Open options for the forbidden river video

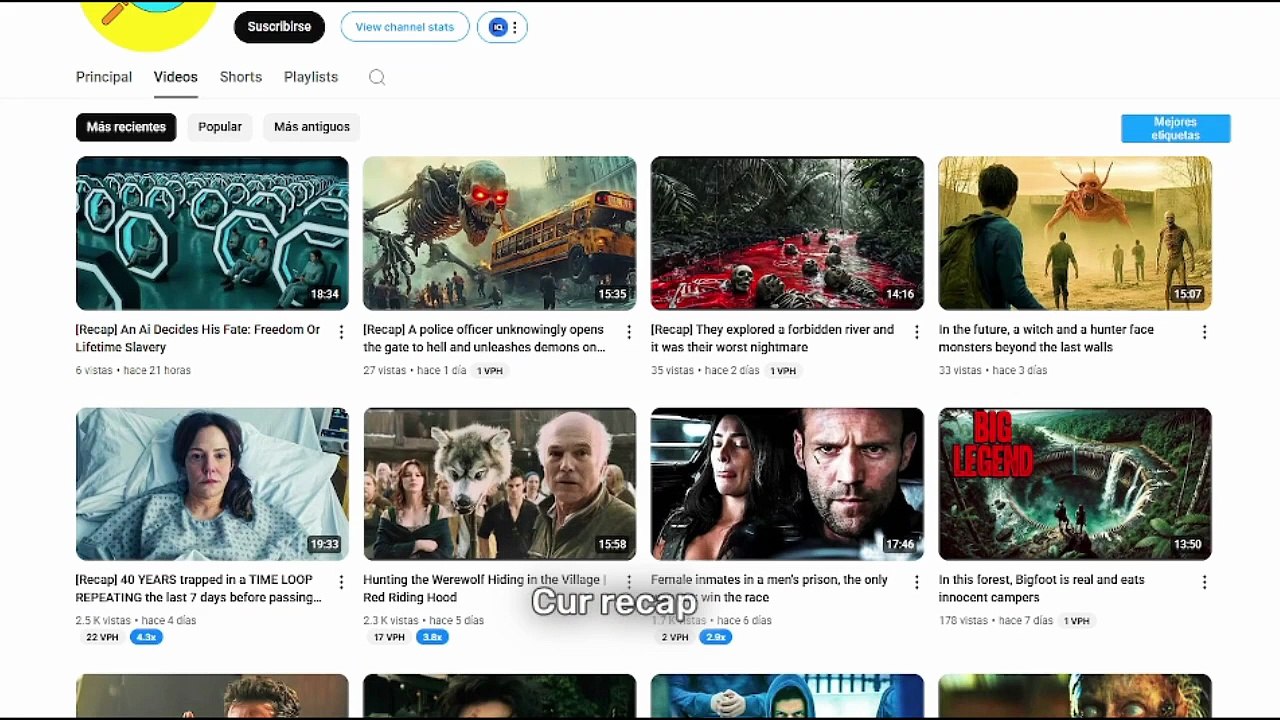pyautogui.click(x=916, y=331)
